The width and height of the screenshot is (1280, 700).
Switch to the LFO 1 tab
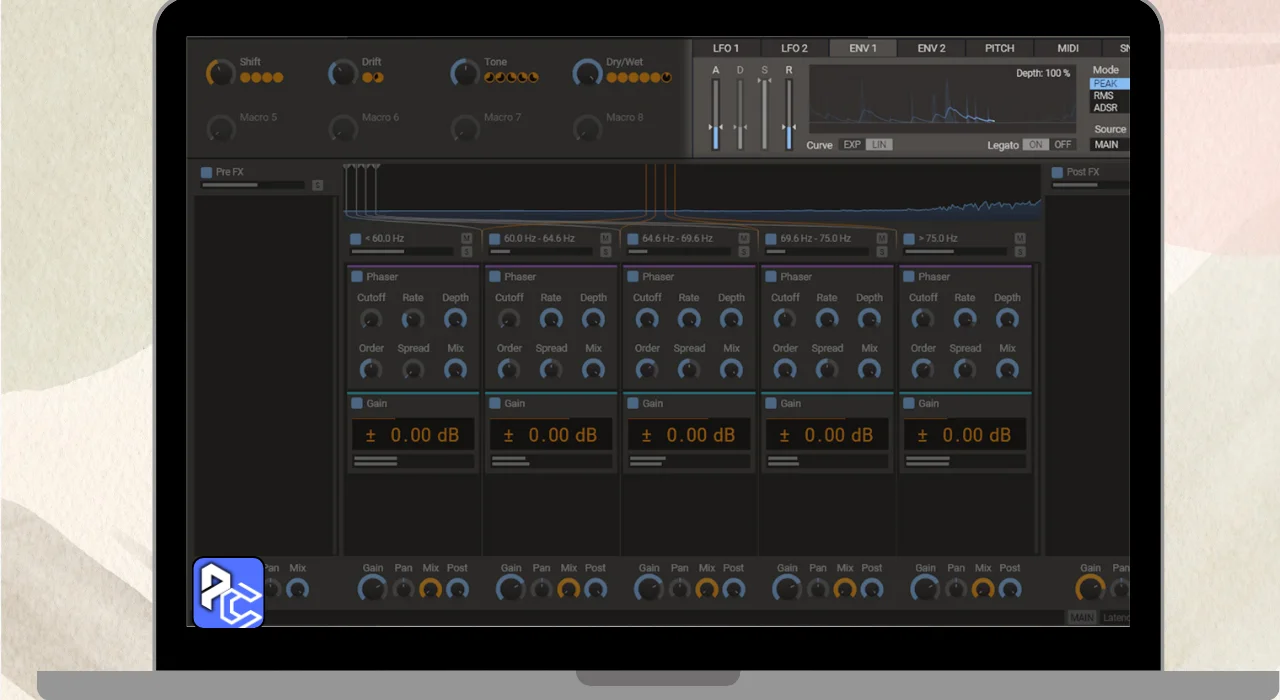(726, 48)
